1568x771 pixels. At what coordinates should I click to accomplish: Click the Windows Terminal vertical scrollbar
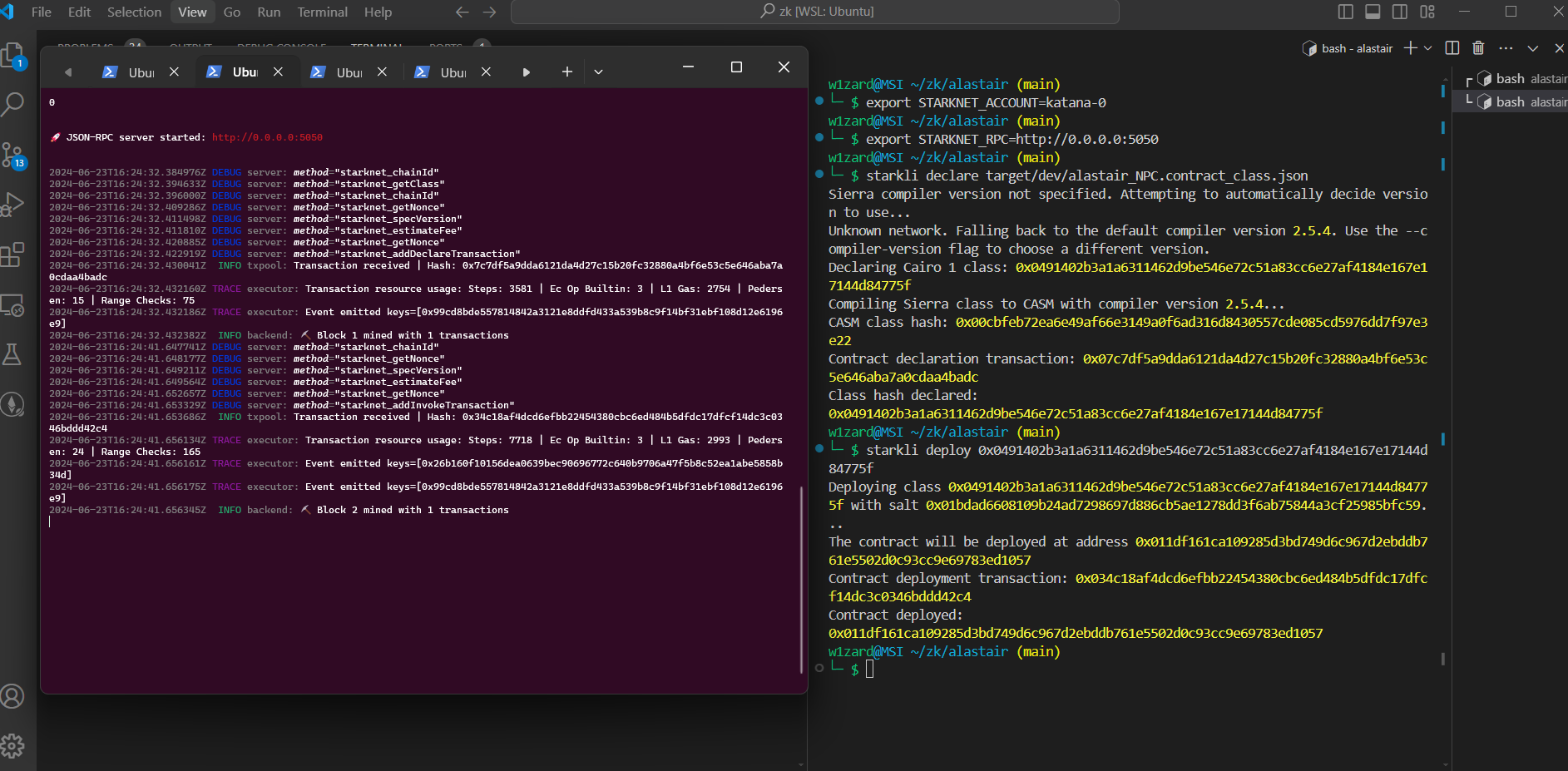tap(801, 579)
